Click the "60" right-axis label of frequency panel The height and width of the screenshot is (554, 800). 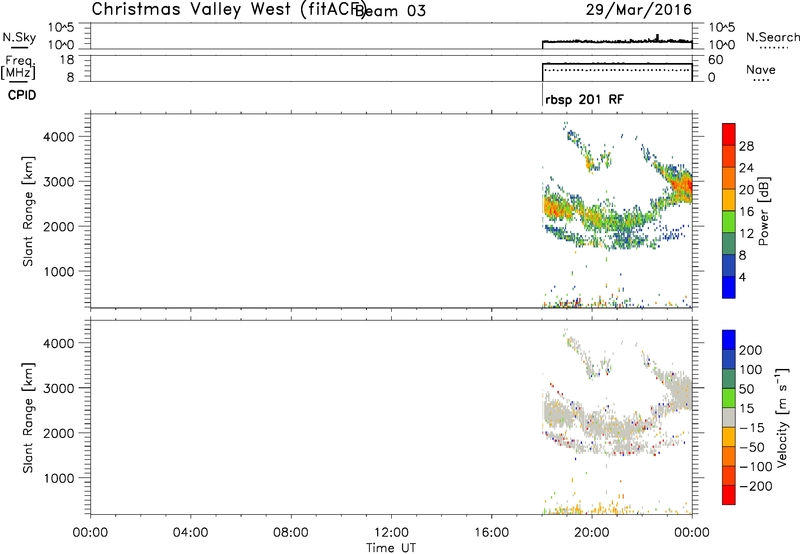pyautogui.click(x=715, y=60)
